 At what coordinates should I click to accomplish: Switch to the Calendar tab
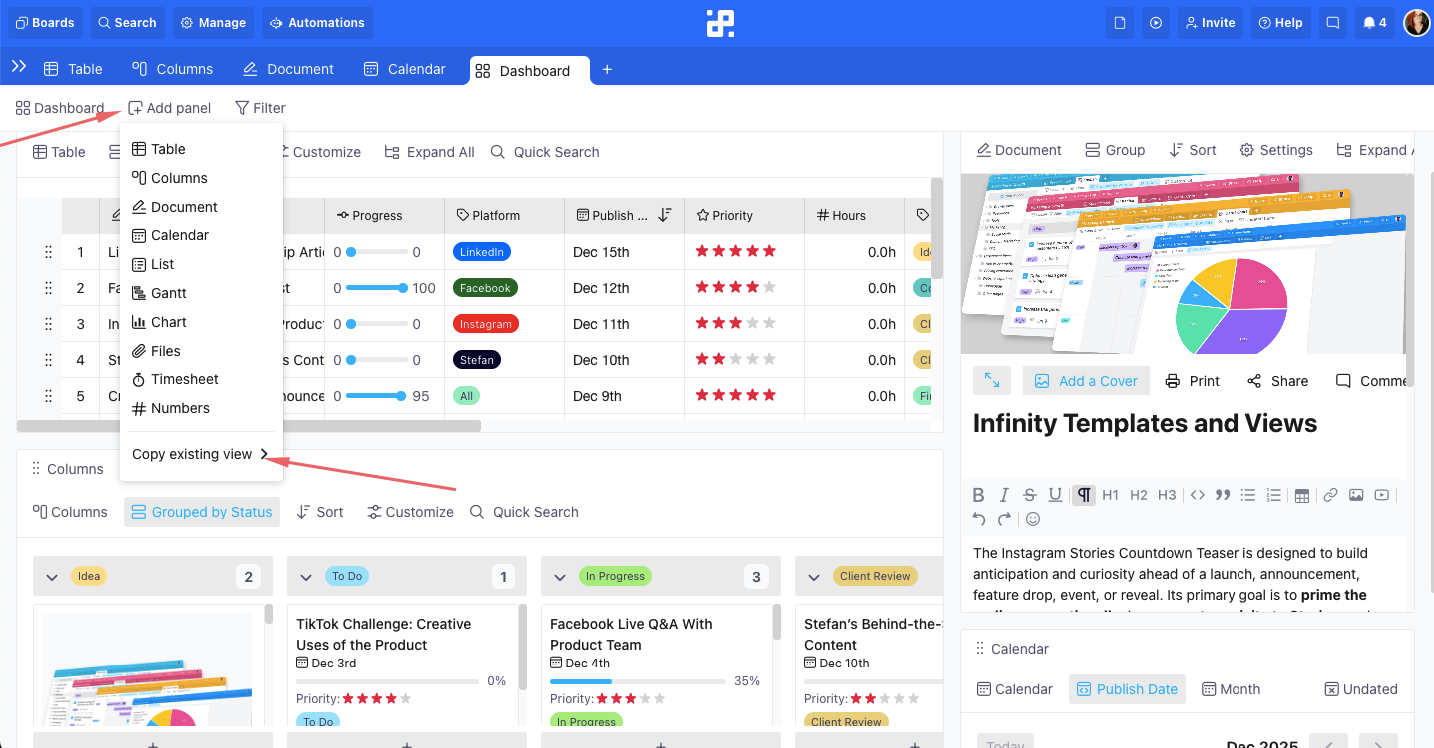[404, 69]
